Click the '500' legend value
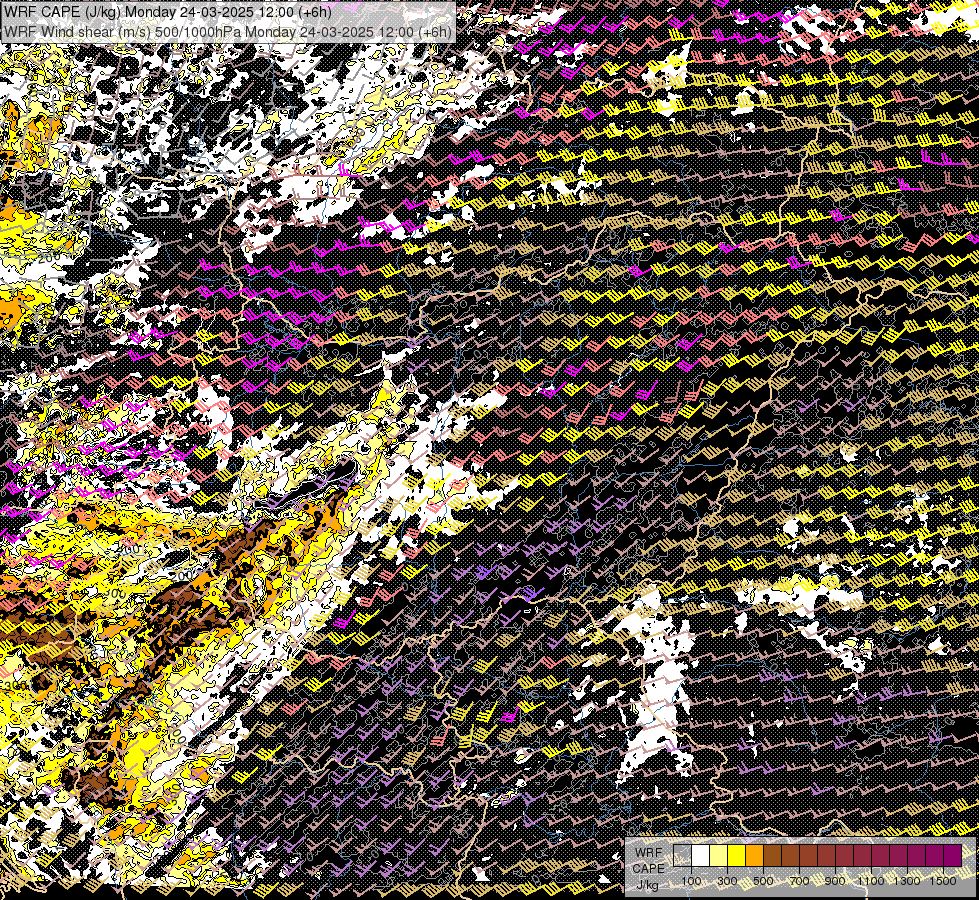979x900 pixels. [763, 881]
